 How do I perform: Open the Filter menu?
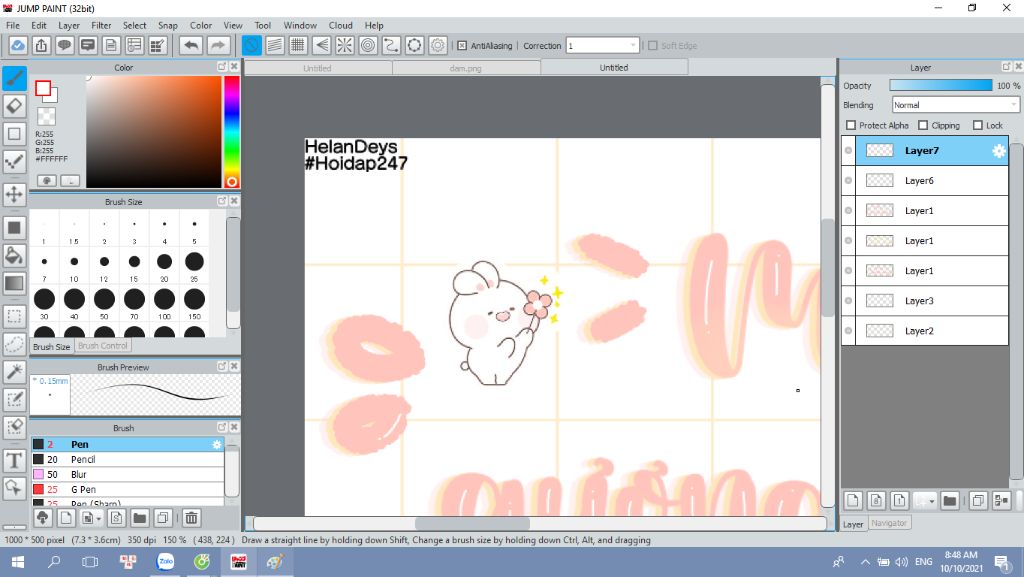(101, 25)
